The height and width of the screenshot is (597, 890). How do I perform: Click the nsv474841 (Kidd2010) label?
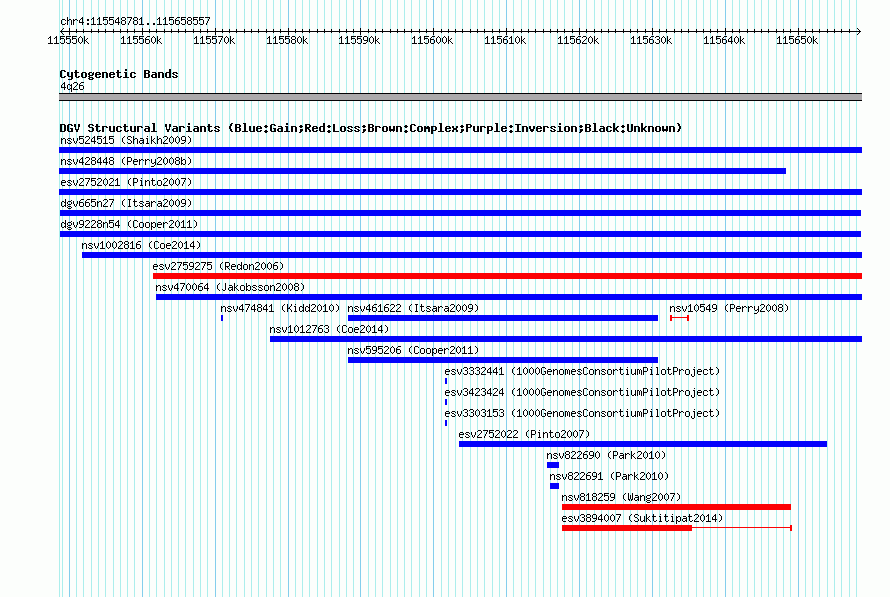(280, 308)
